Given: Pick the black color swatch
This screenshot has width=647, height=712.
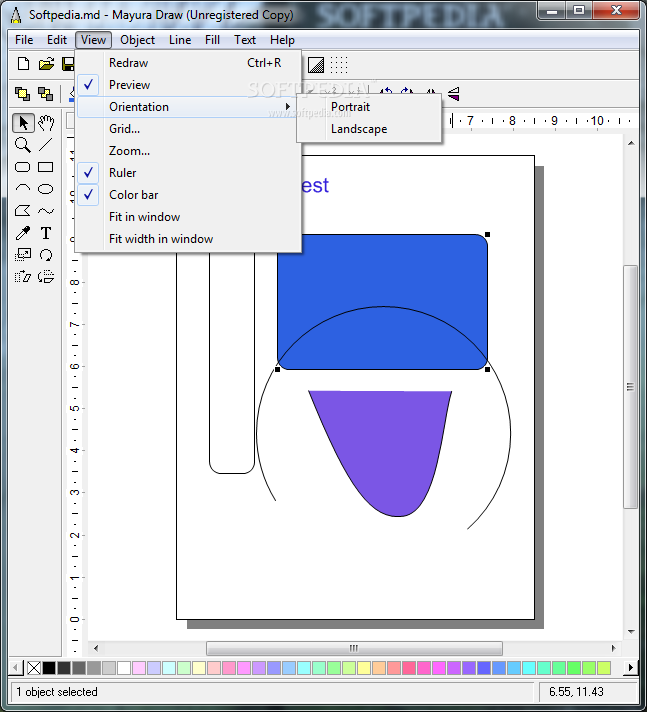Looking at the screenshot, I should [x=49, y=668].
